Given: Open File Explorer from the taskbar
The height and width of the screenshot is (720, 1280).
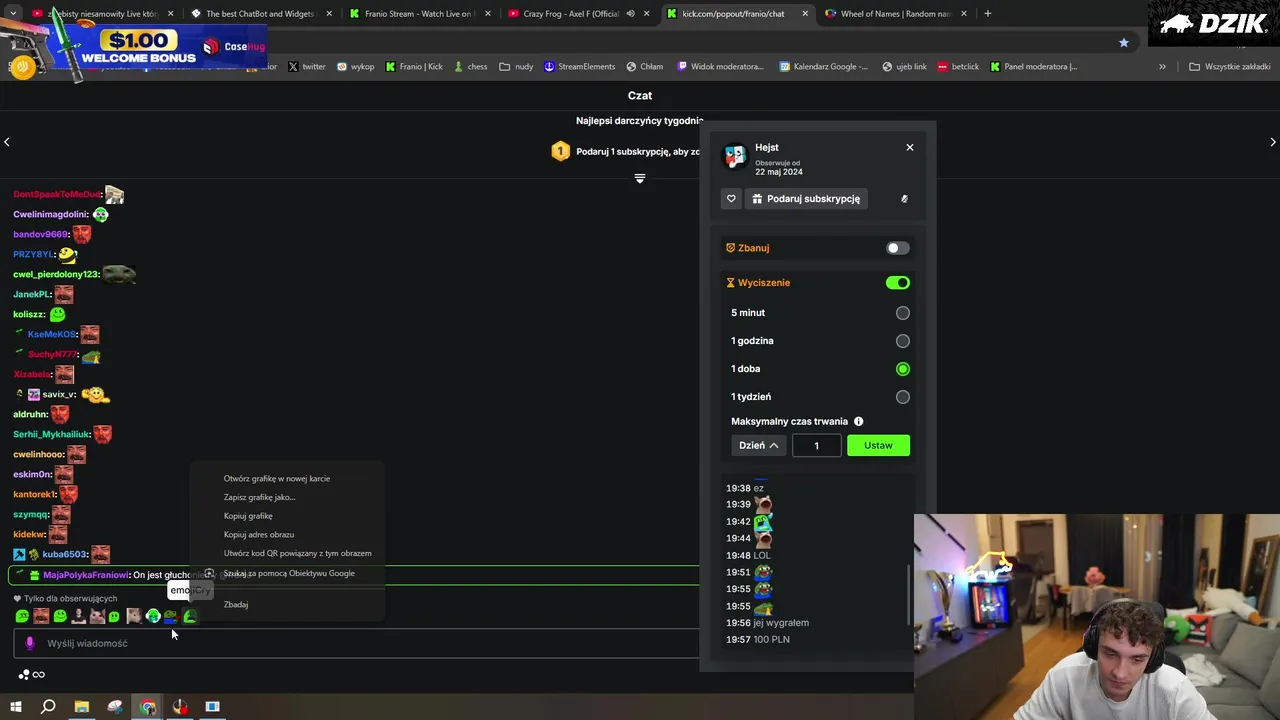Looking at the screenshot, I should pyautogui.click(x=81, y=708).
